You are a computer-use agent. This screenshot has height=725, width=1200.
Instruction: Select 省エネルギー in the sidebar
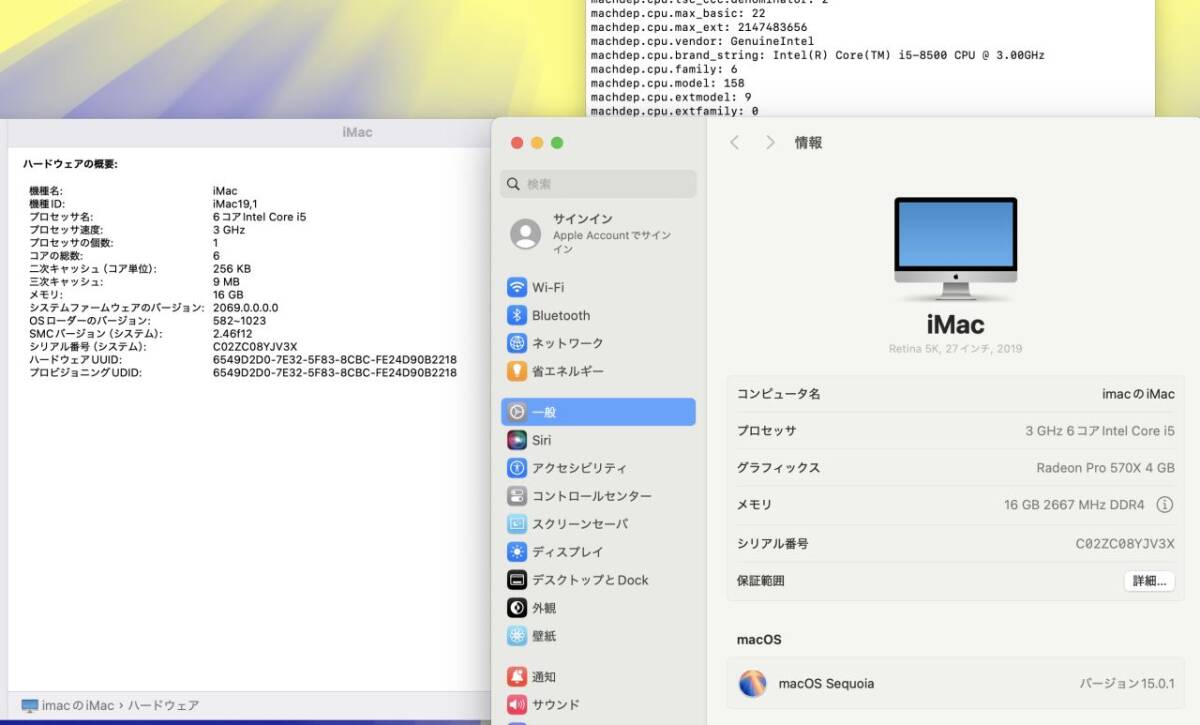pos(598,371)
